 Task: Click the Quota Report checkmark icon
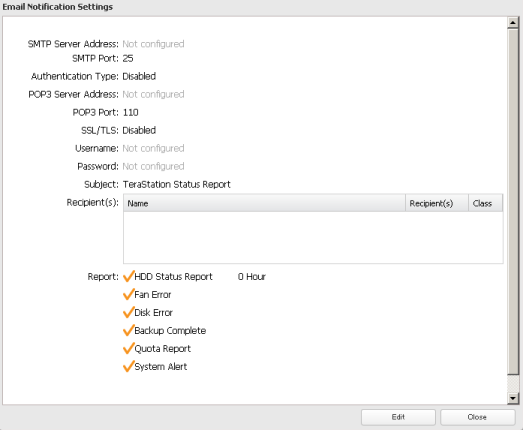click(128, 348)
